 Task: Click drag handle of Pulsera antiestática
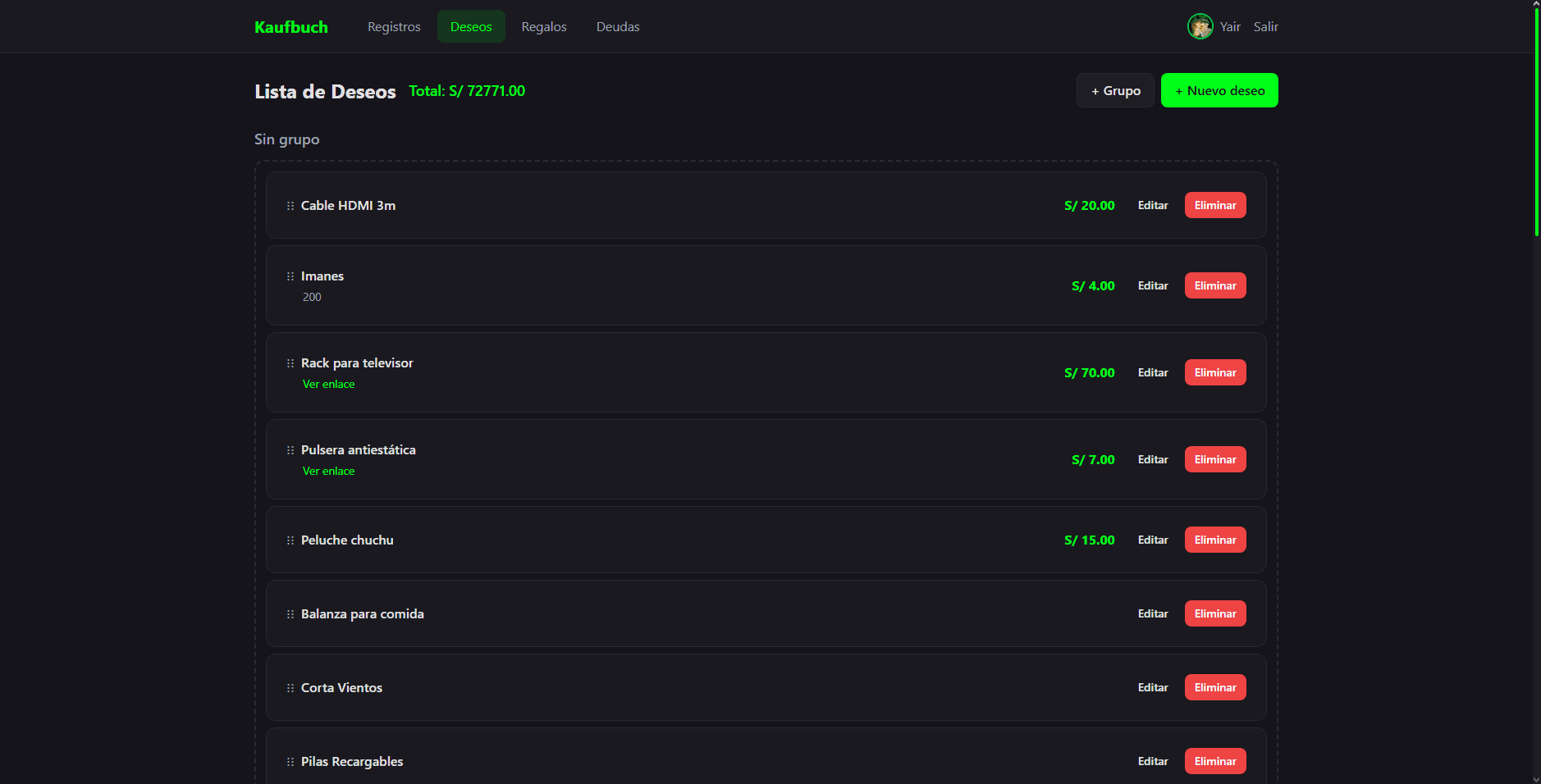(x=290, y=450)
